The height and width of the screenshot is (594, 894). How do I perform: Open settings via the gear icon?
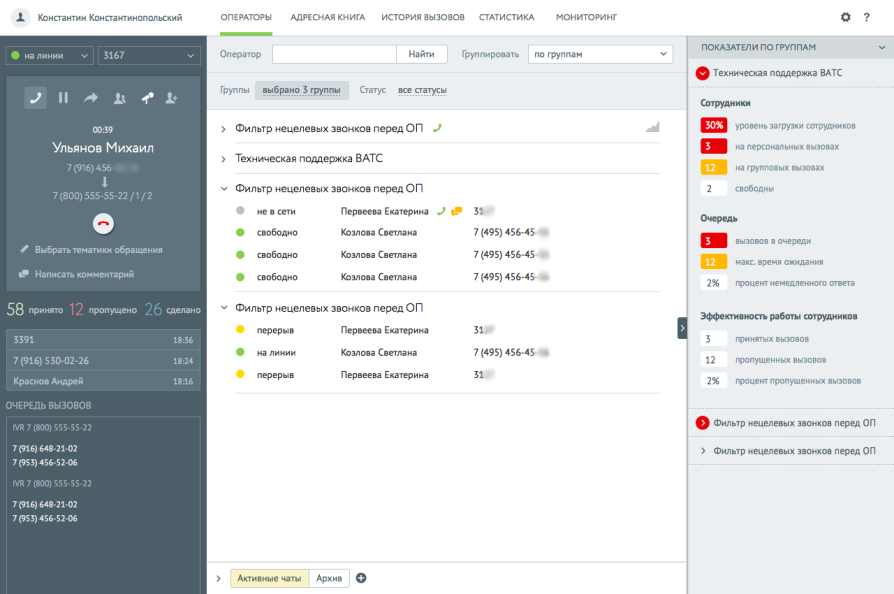pos(846,17)
